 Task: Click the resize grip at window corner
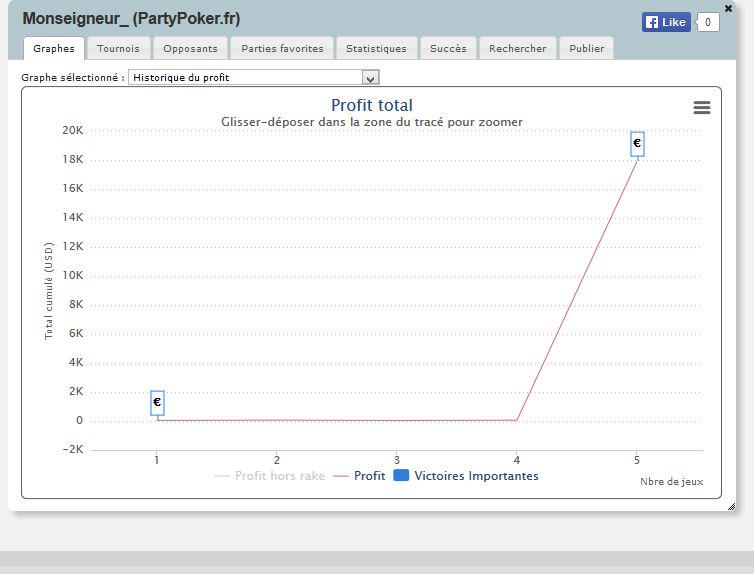point(731,506)
